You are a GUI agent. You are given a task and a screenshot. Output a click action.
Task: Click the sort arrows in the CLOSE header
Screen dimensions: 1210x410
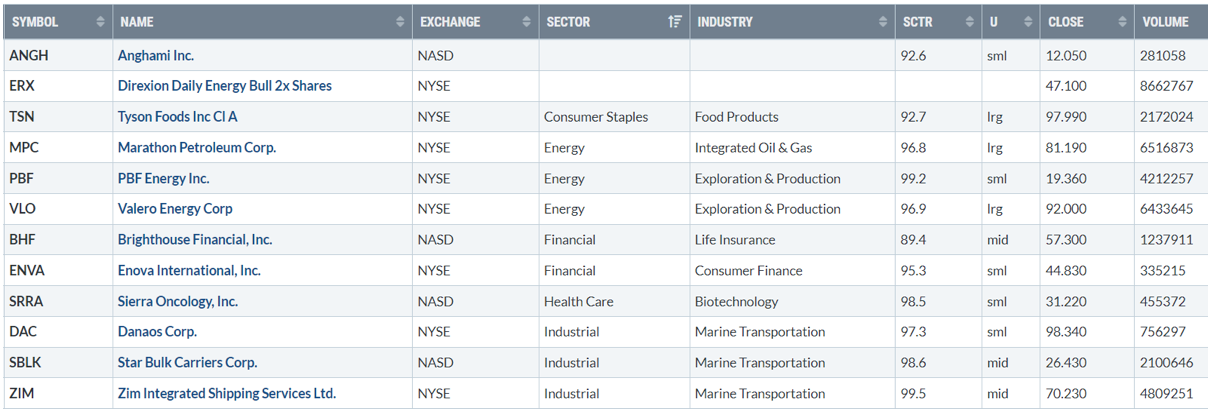(1121, 22)
